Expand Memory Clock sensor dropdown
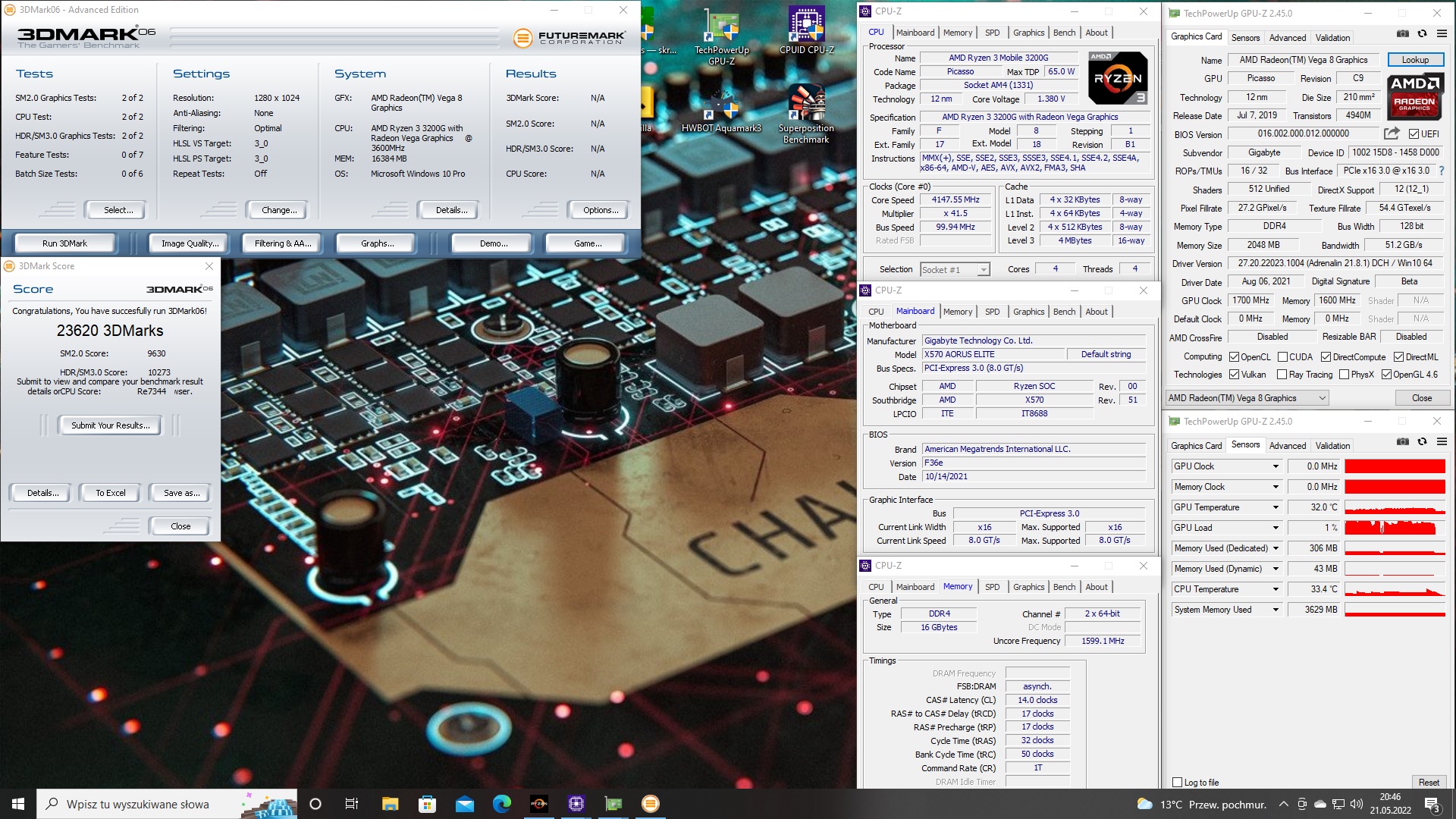 tap(1276, 487)
